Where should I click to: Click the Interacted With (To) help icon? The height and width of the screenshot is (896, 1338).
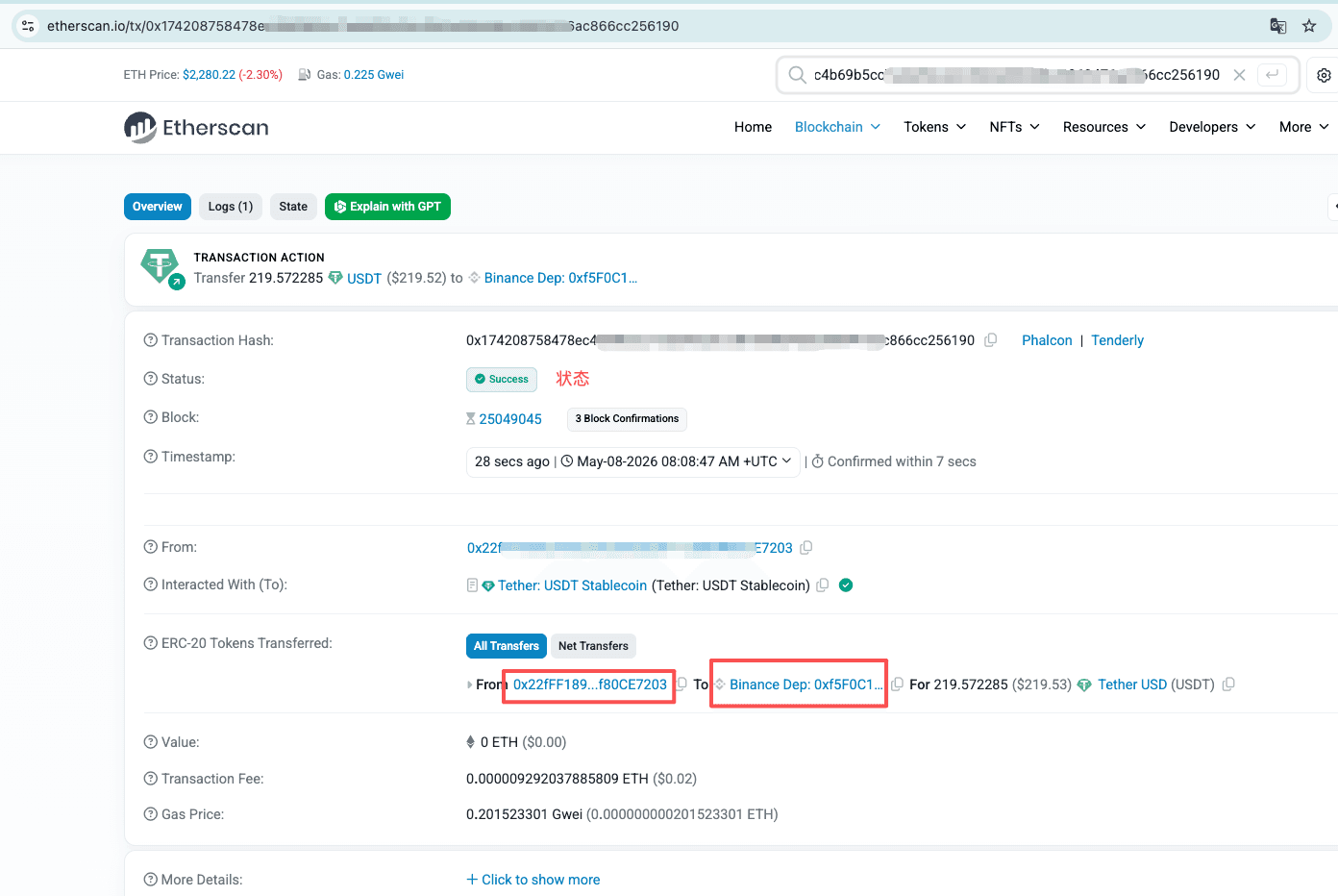tap(151, 585)
